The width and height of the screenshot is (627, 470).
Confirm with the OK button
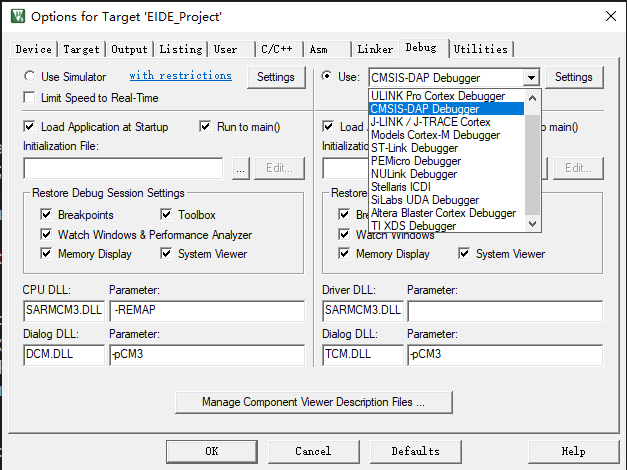(212, 452)
